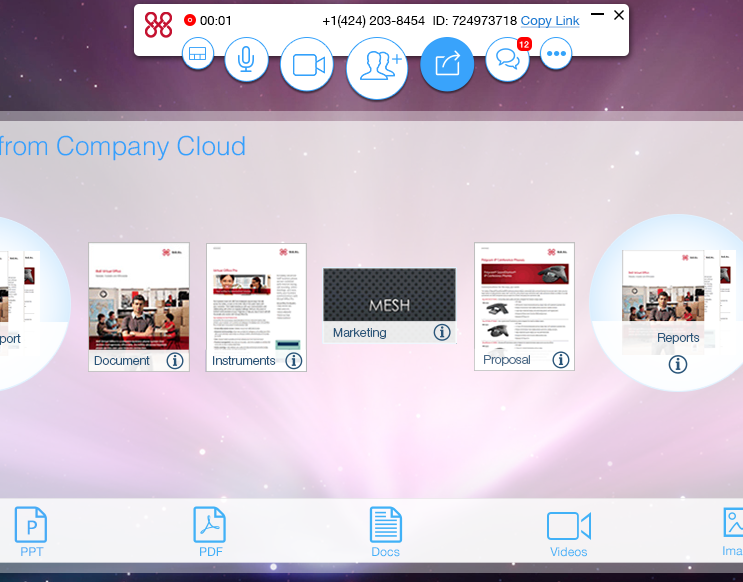Filter files by PPT type
This screenshot has height=582, width=743.
click(31, 531)
